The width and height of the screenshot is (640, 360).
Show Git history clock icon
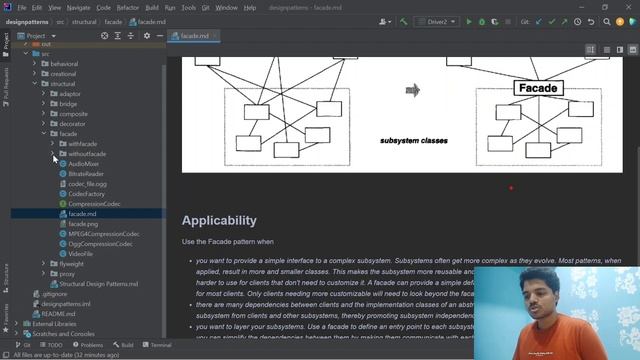(578, 22)
